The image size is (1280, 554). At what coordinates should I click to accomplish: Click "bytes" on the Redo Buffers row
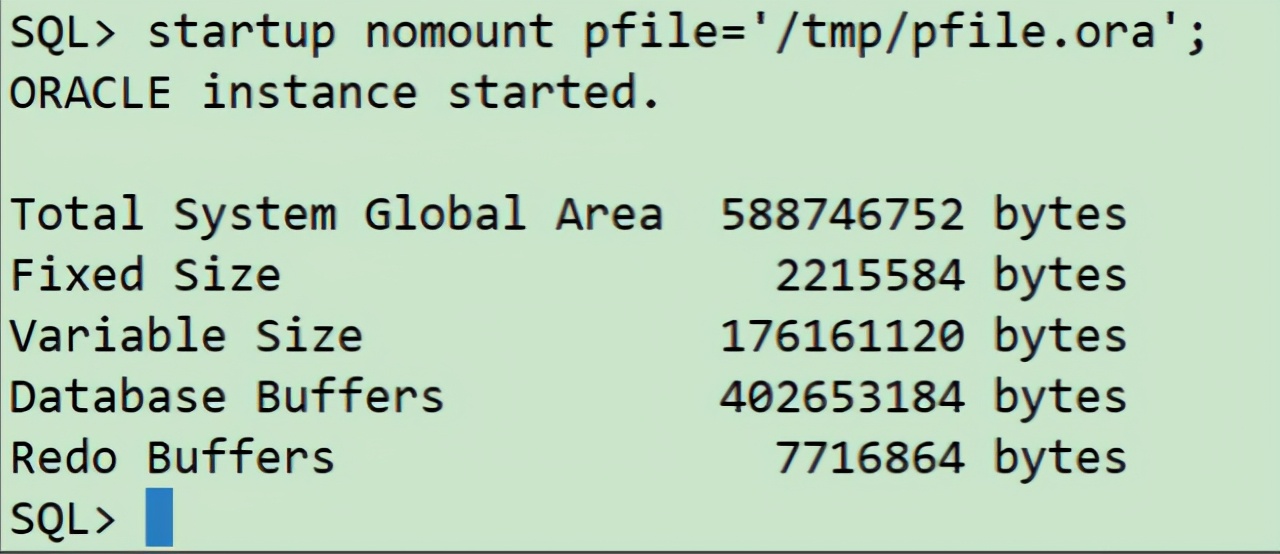pyautogui.click(x=1060, y=458)
